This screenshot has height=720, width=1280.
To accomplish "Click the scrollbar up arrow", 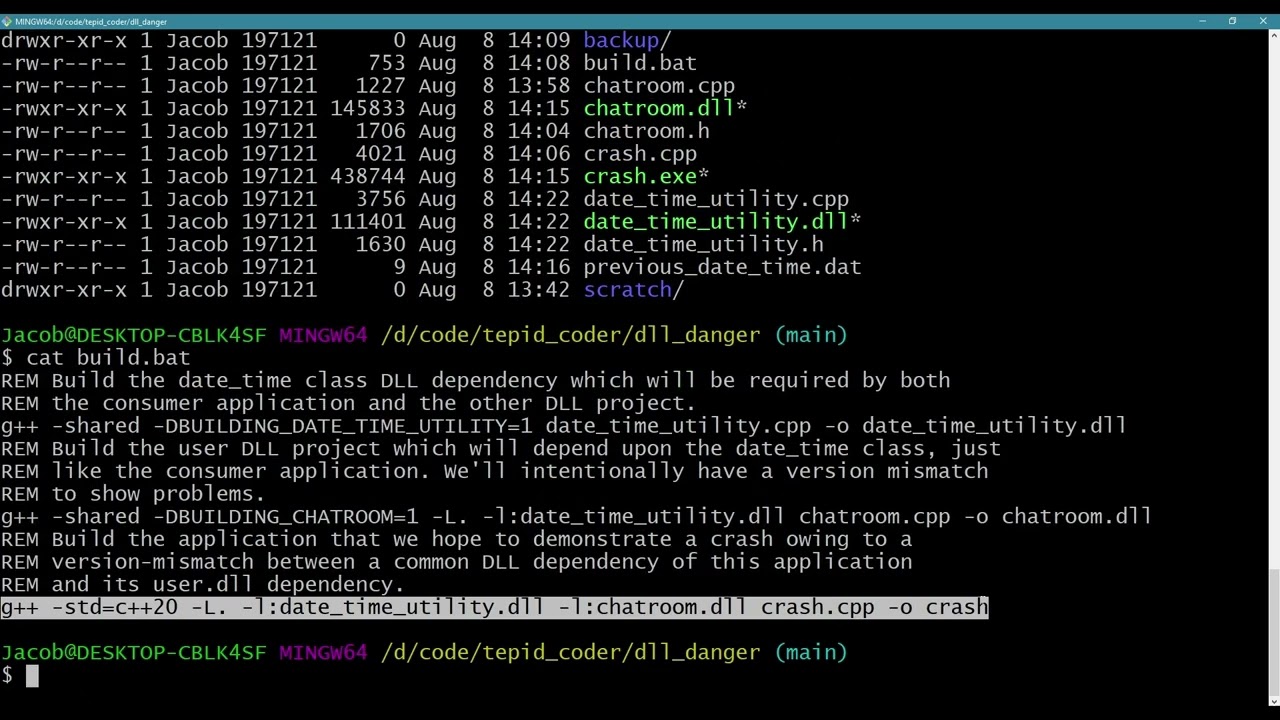I will point(1273,37).
